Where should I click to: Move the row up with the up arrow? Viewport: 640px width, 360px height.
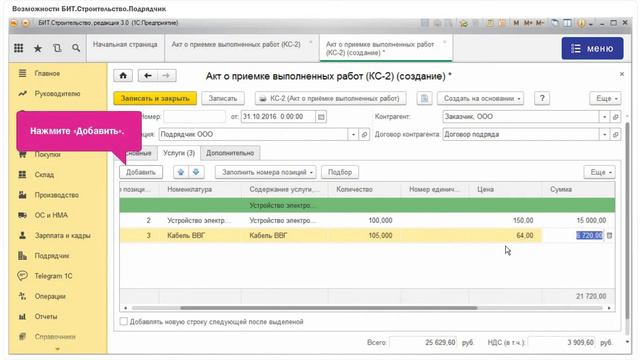pyautogui.click(x=181, y=172)
